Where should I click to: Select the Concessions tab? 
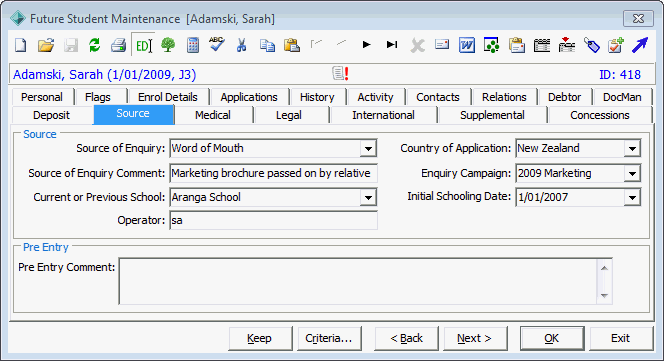coord(600,115)
